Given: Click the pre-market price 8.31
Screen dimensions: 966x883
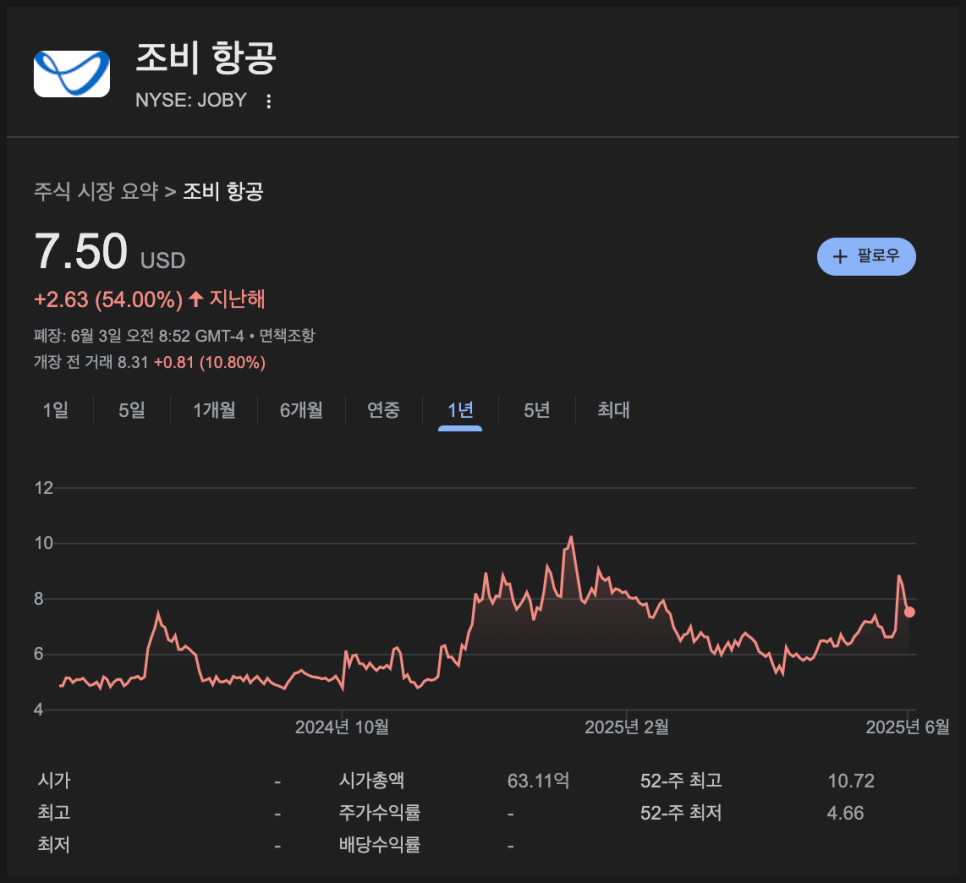Looking at the screenshot, I should click(133, 362).
